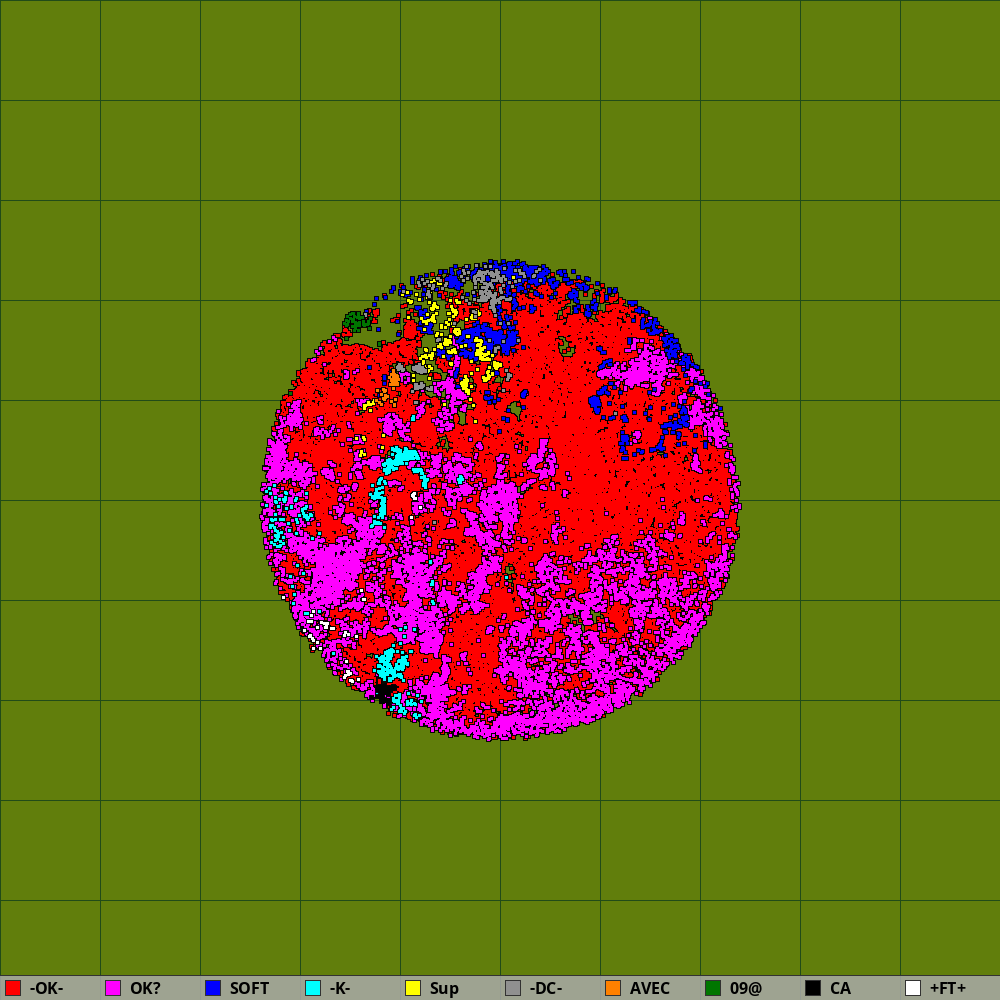The height and width of the screenshot is (1000, 1000).
Task: Select the -DC- legend label
Action: 546,989
